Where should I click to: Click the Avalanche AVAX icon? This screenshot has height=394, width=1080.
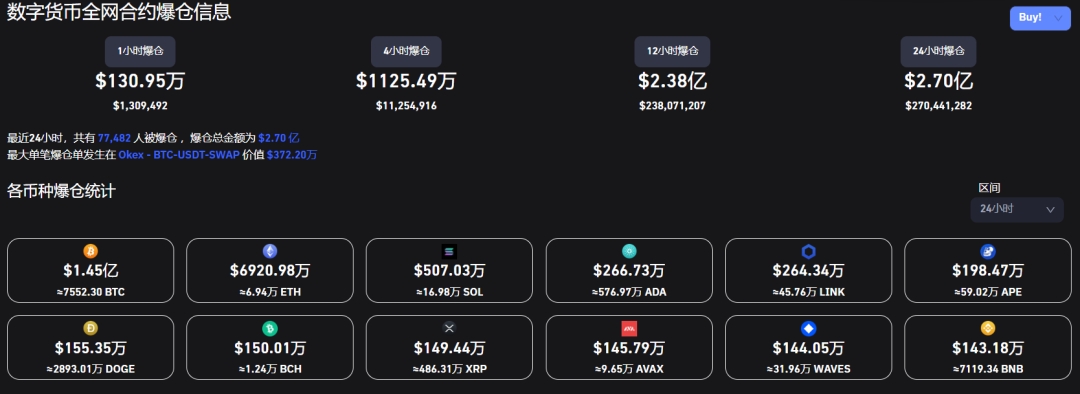coord(629,329)
